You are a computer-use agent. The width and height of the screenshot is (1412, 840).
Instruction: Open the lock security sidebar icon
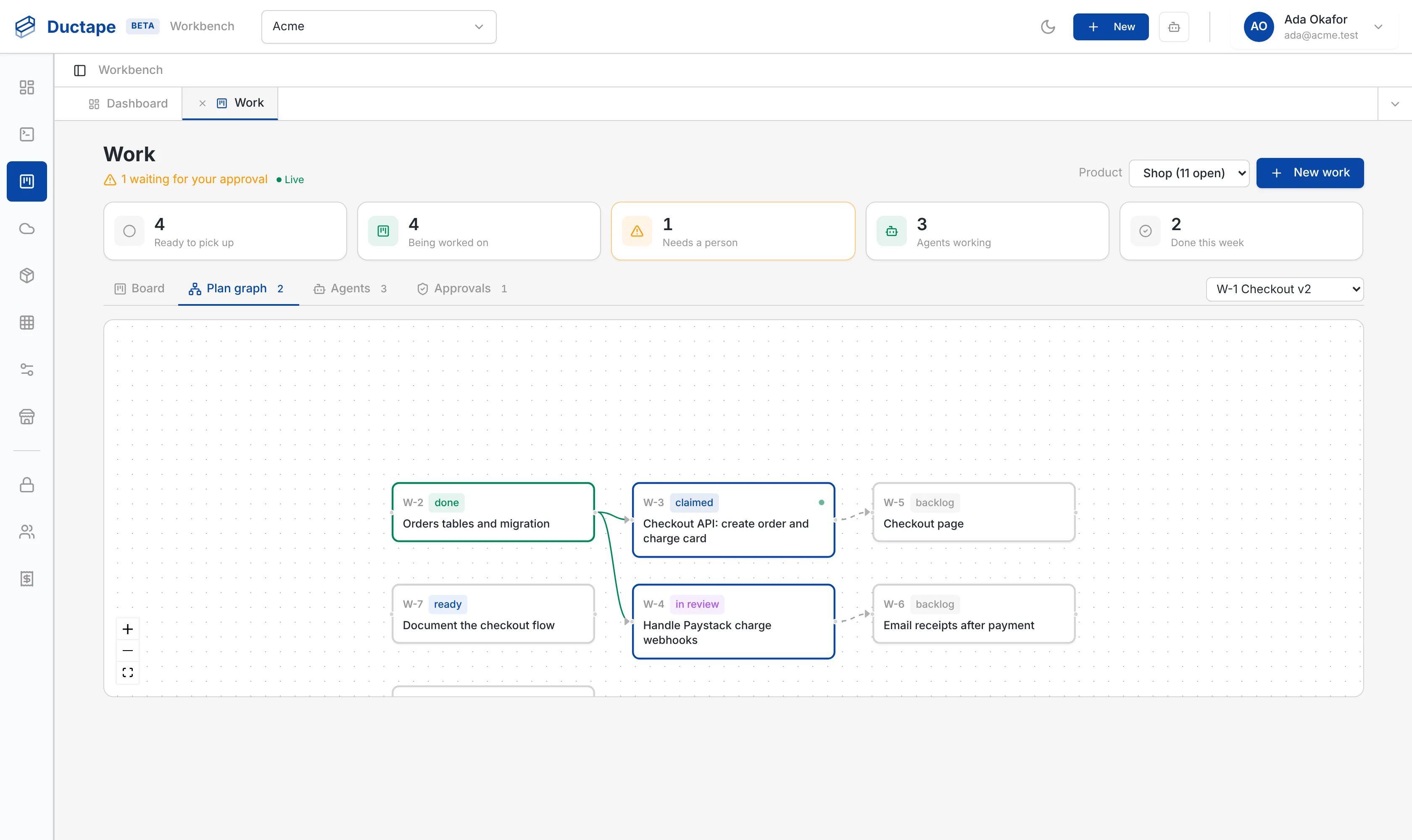click(26, 485)
